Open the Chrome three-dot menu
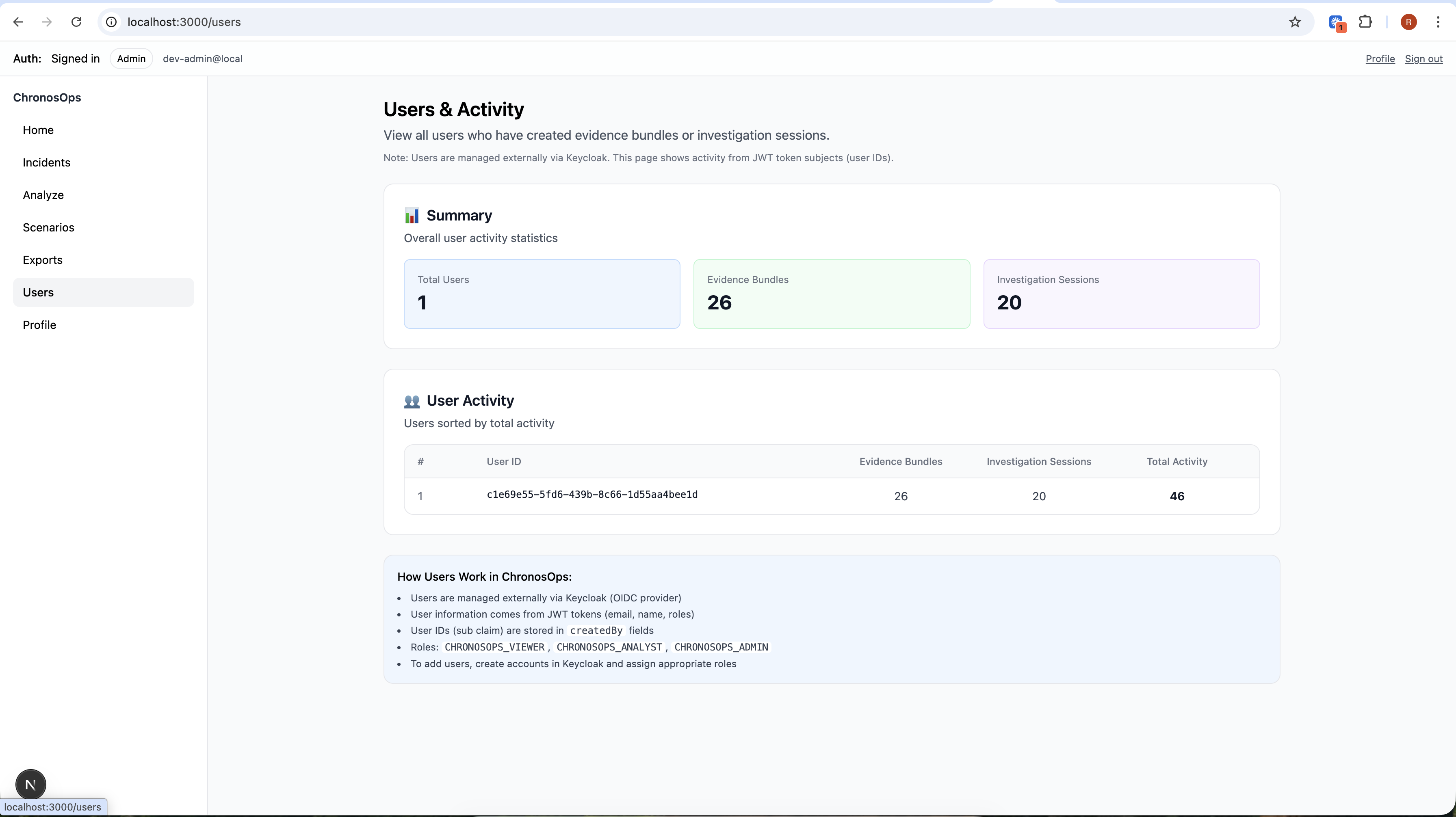 1437,22
